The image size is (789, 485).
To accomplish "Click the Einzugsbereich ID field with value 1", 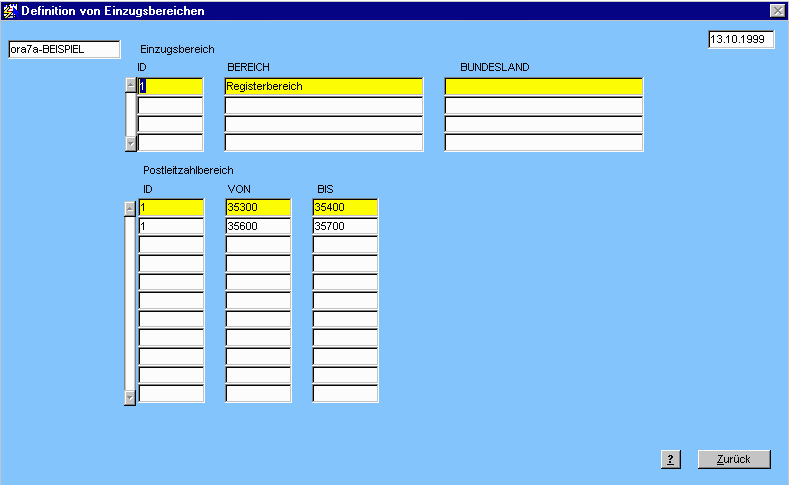I will tap(170, 87).
